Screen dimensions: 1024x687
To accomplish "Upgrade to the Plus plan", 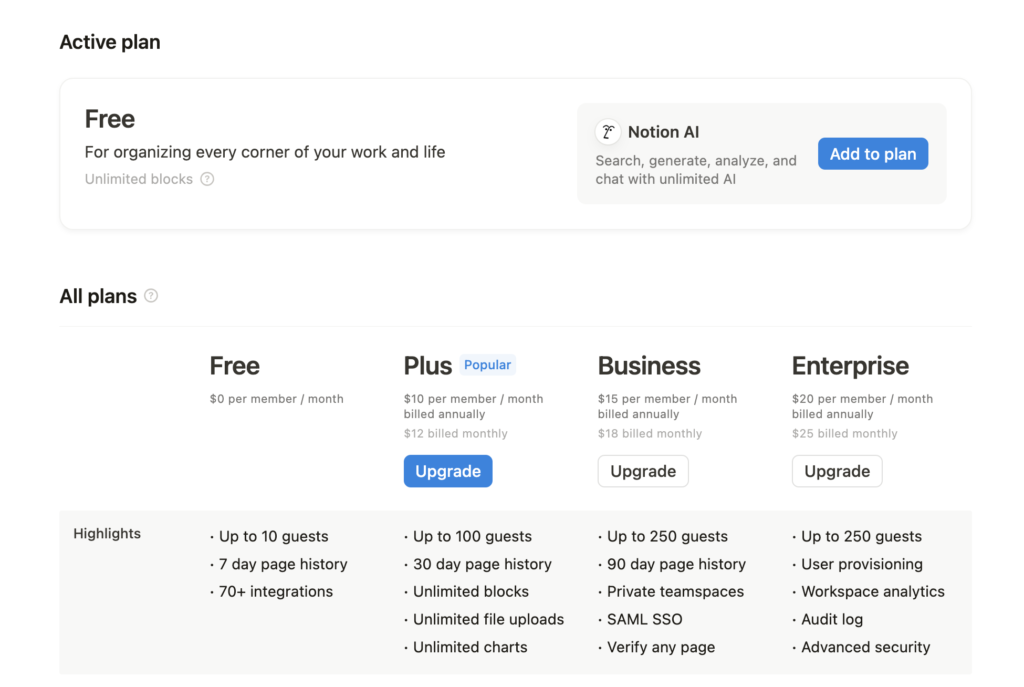I will pyautogui.click(x=448, y=471).
